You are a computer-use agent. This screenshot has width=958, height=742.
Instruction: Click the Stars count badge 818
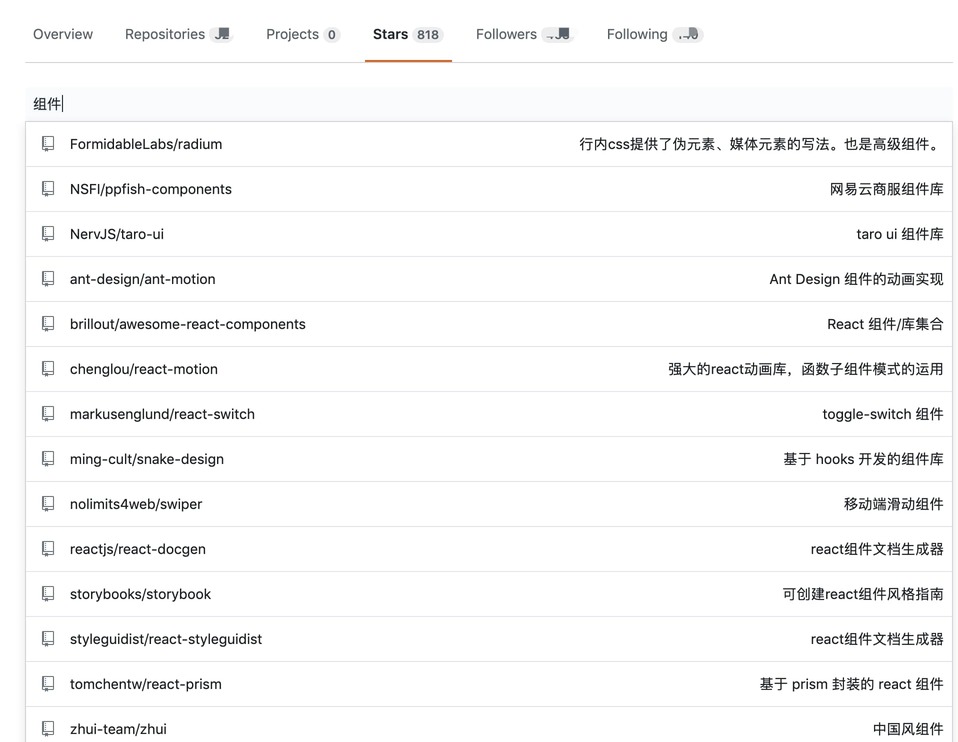428,35
